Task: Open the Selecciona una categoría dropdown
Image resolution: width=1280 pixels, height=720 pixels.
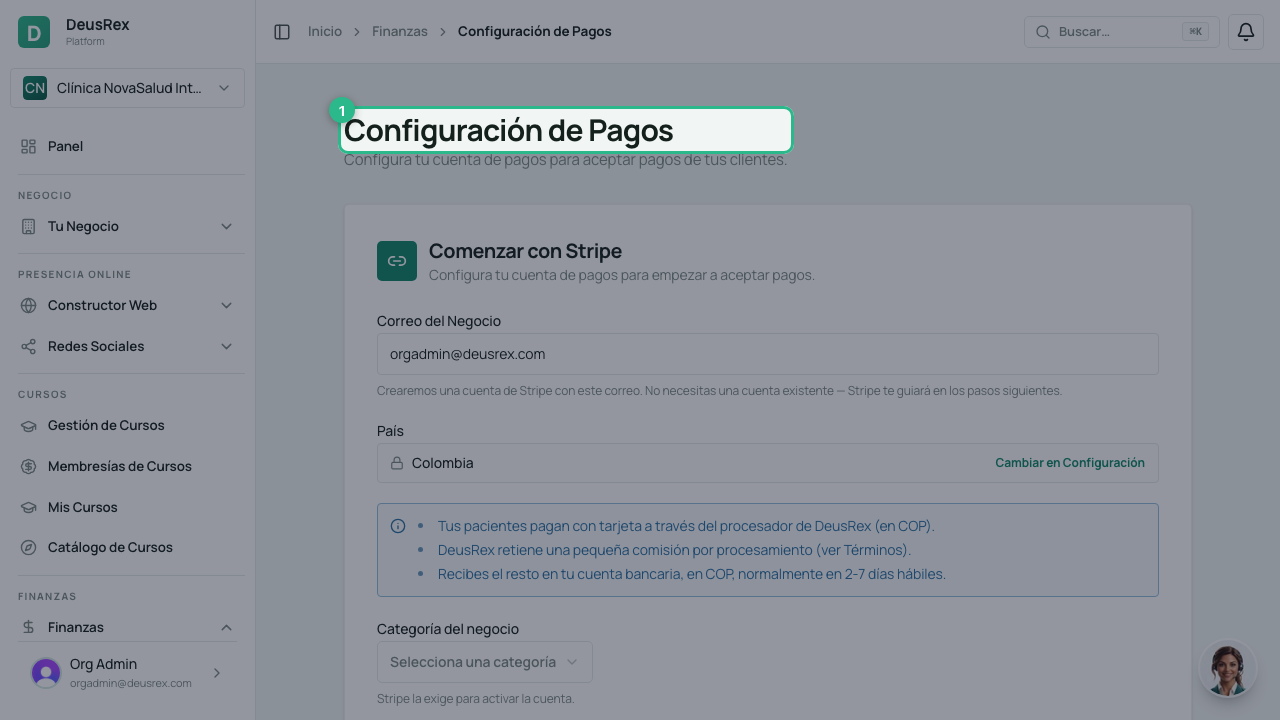Action: [485, 662]
